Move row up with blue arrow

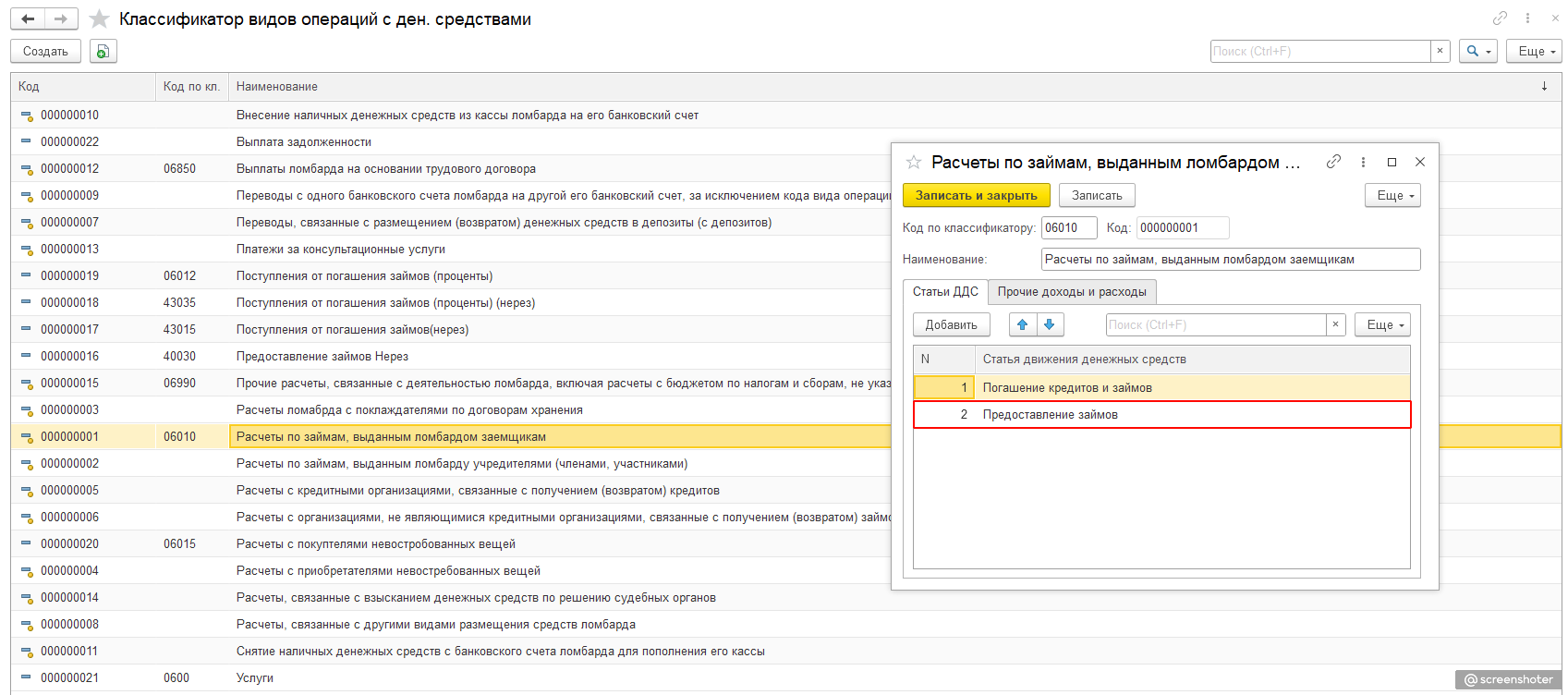[x=1023, y=324]
